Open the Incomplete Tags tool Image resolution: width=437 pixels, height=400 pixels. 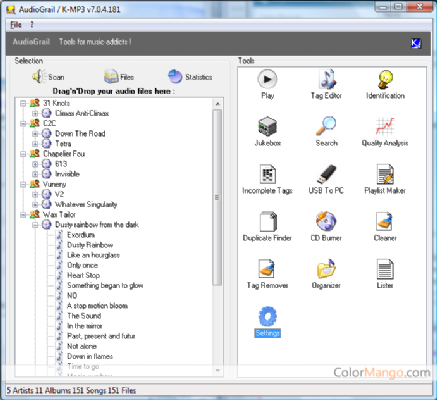click(267, 179)
